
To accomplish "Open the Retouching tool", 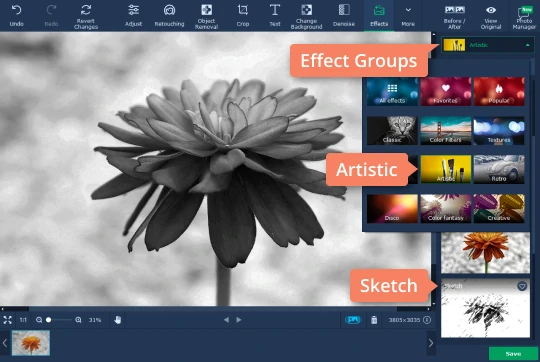I will coord(169,15).
